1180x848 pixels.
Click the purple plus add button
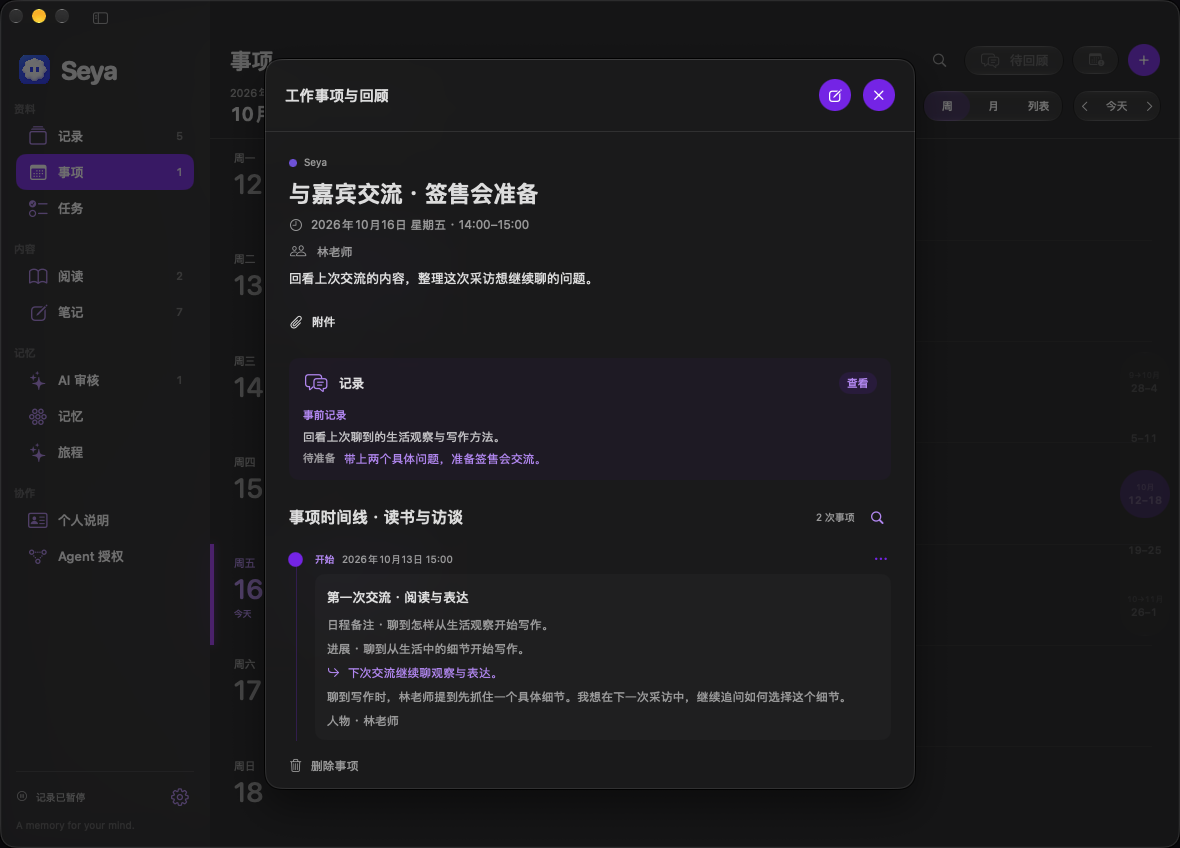coord(1143,60)
